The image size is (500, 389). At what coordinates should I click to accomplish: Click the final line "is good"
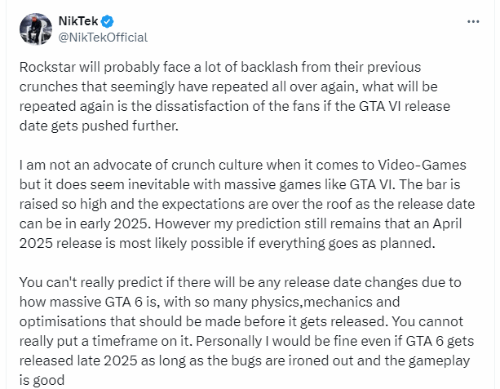coord(42,380)
